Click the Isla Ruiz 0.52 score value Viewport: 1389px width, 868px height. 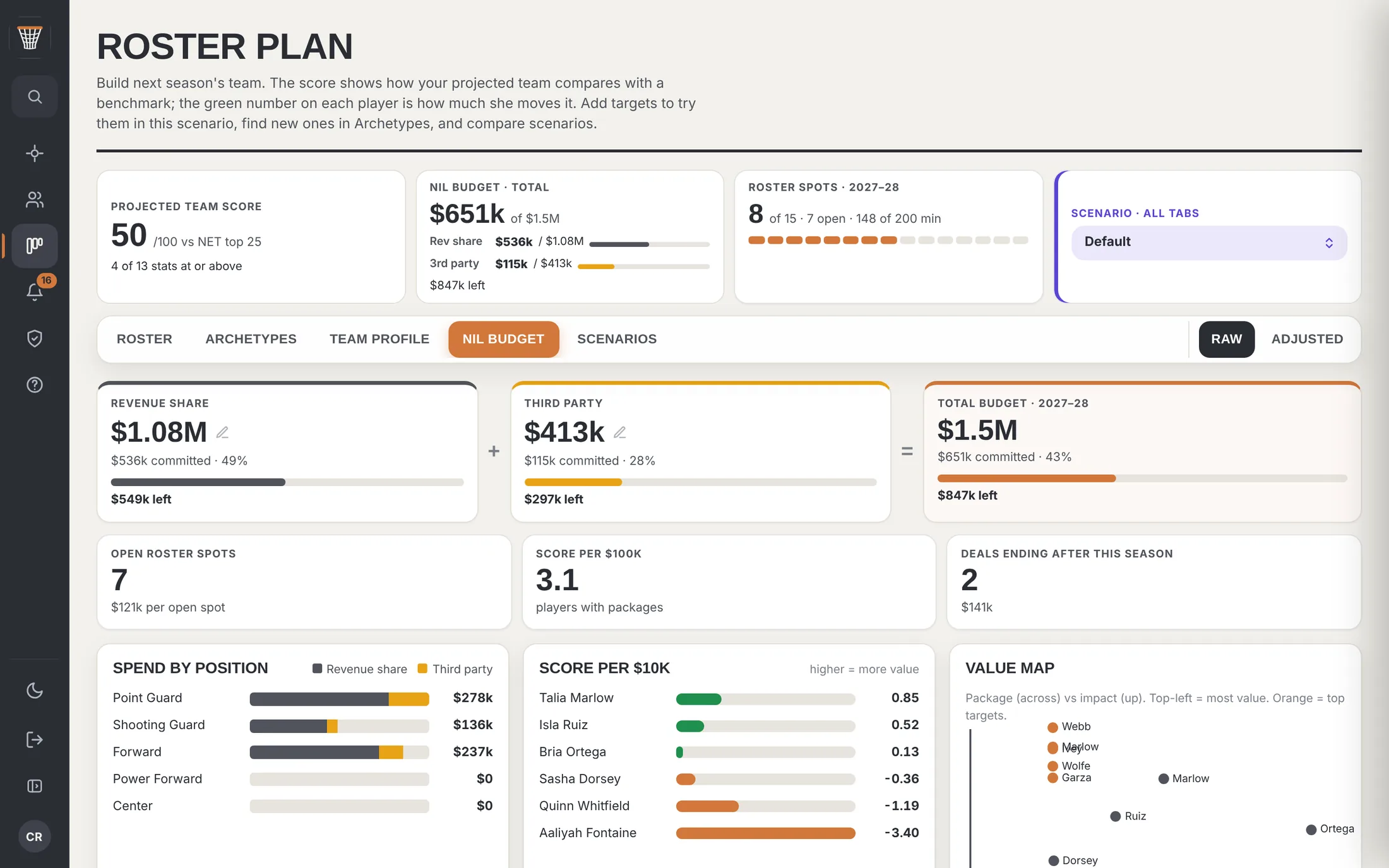pyautogui.click(x=905, y=725)
